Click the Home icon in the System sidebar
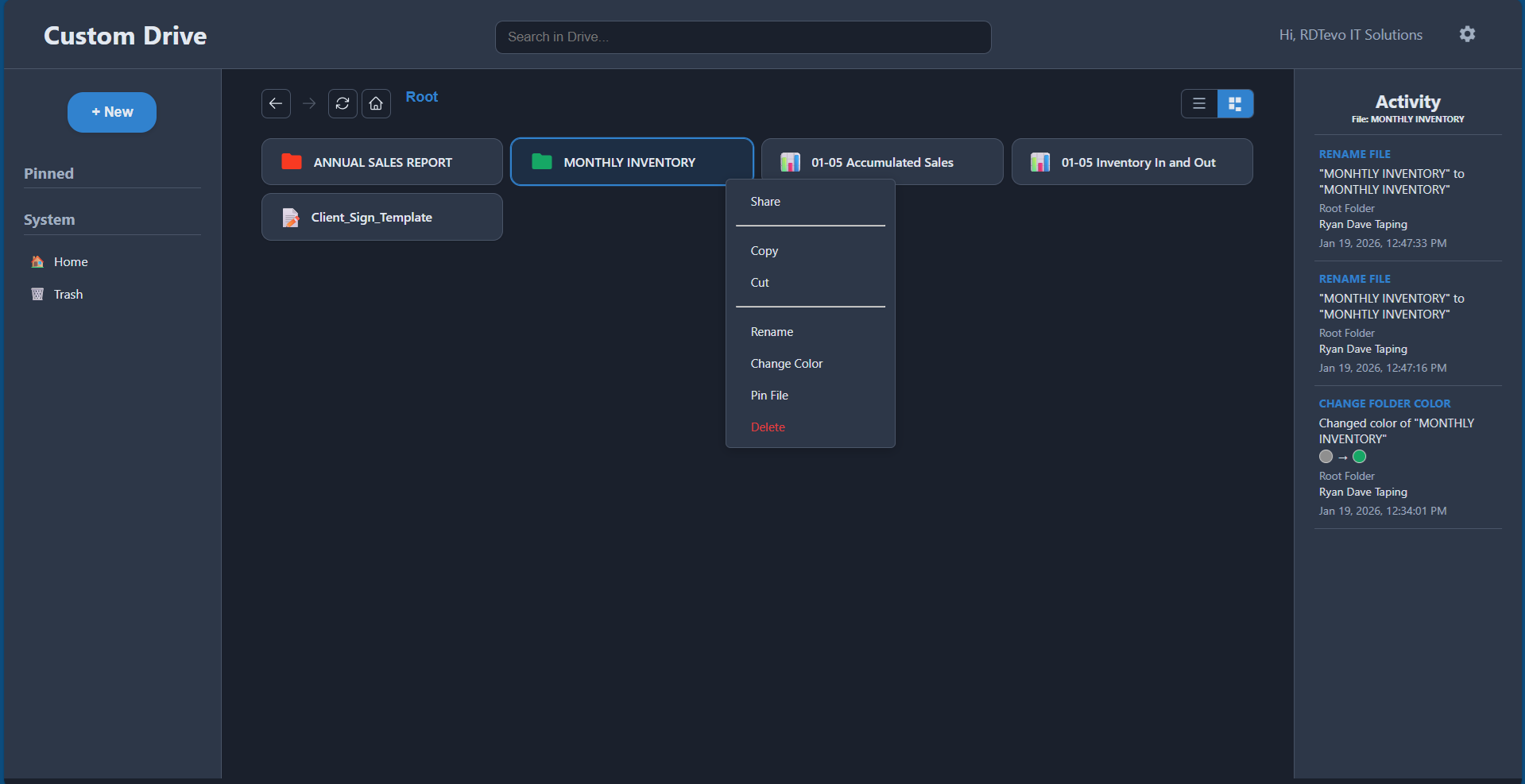This screenshot has height=784, width=1525. point(37,261)
